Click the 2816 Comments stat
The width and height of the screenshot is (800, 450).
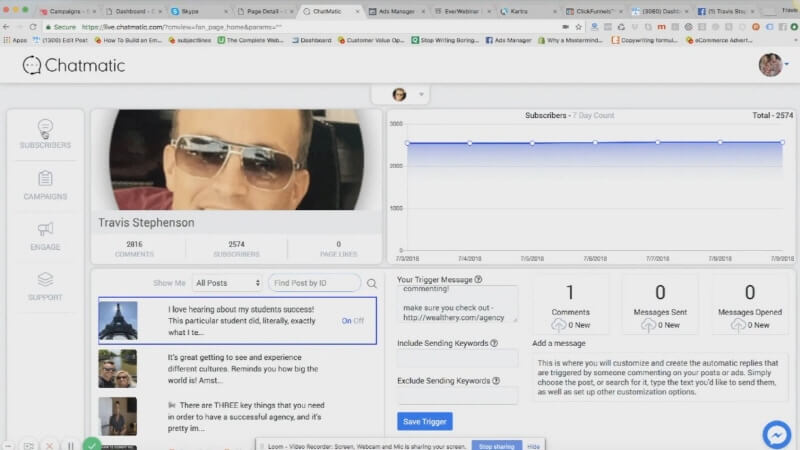click(134, 248)
